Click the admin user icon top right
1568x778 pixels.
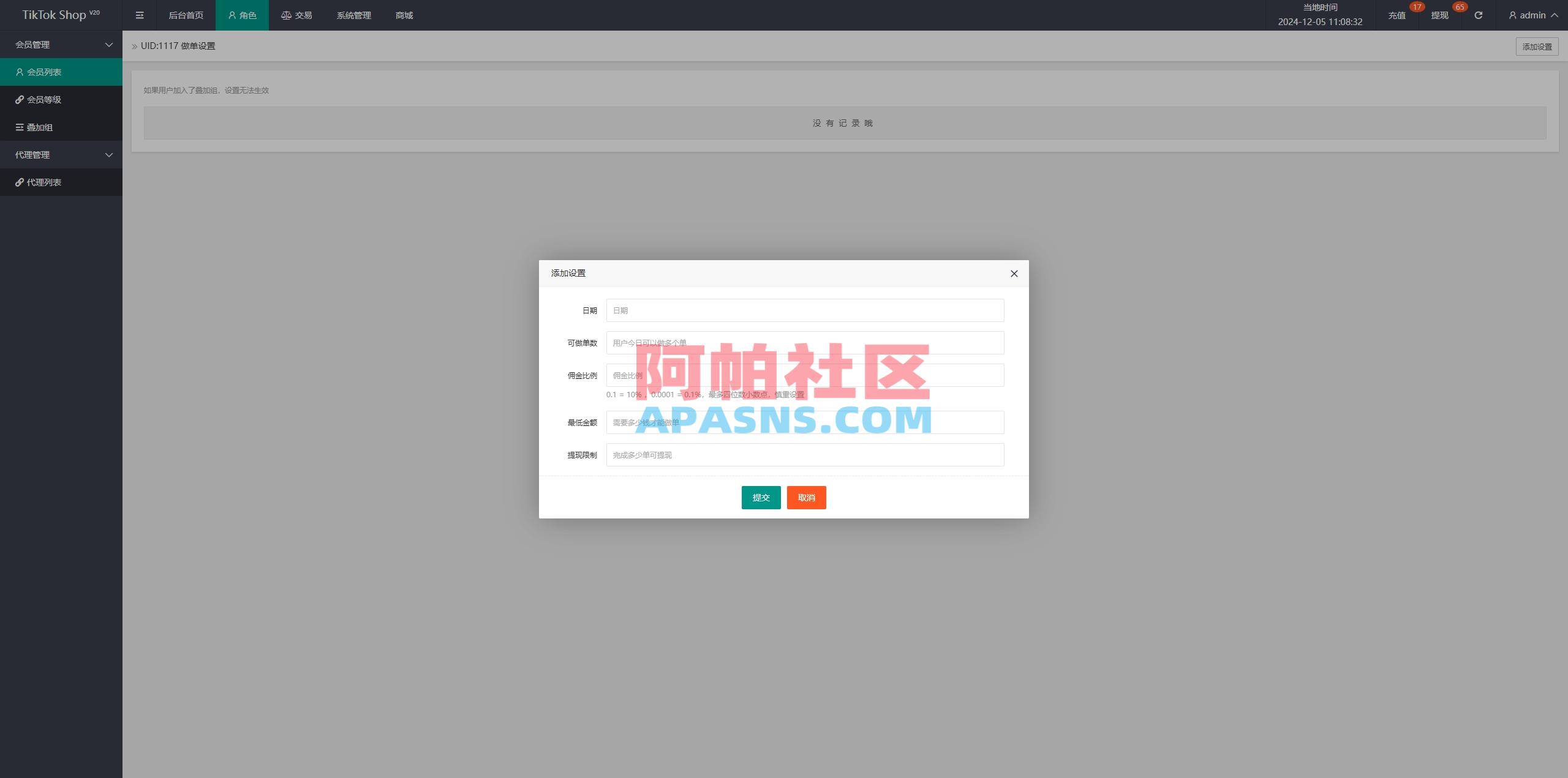coord(1512,15)
